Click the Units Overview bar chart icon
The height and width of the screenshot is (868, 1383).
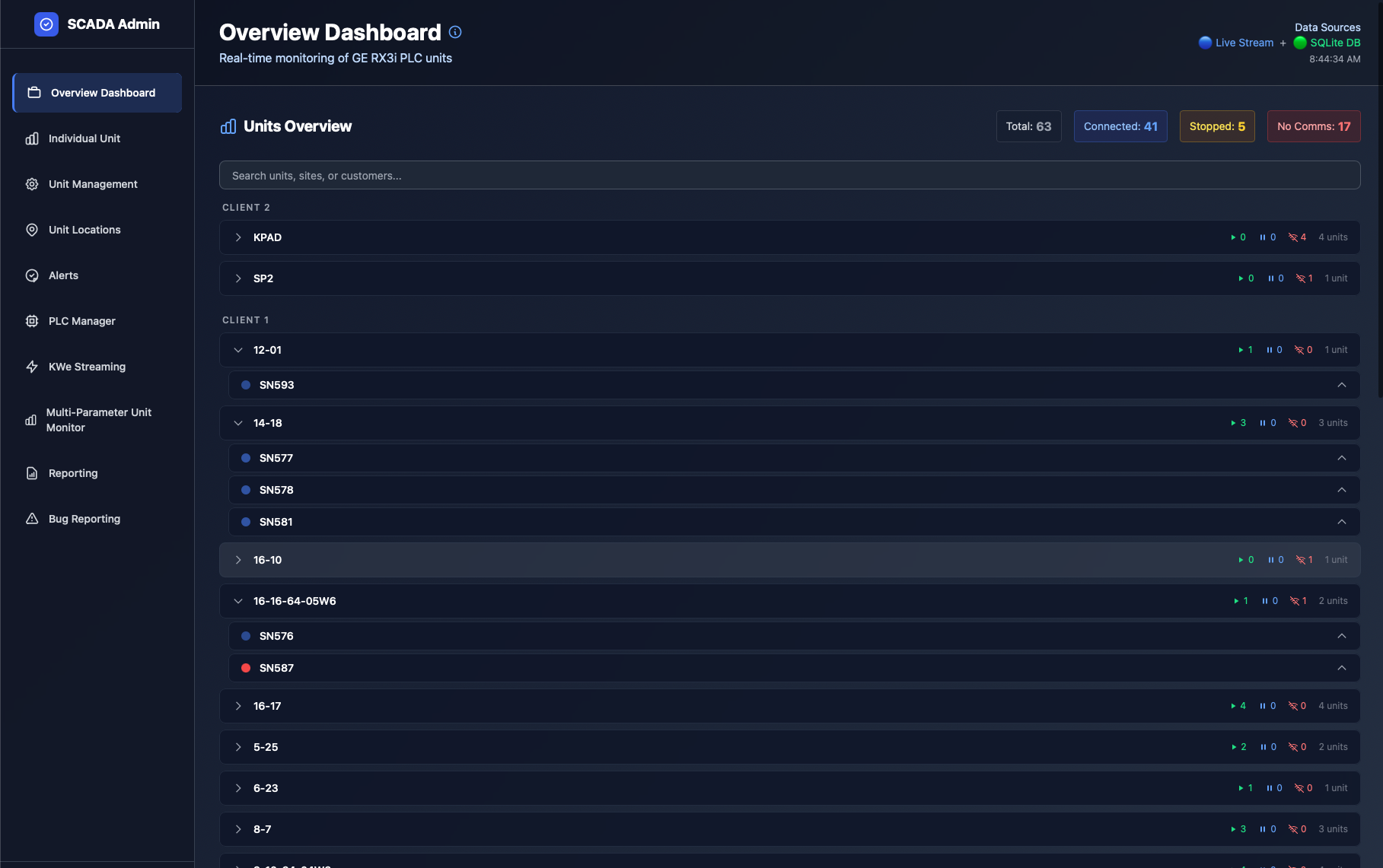(x=228, y=126)
